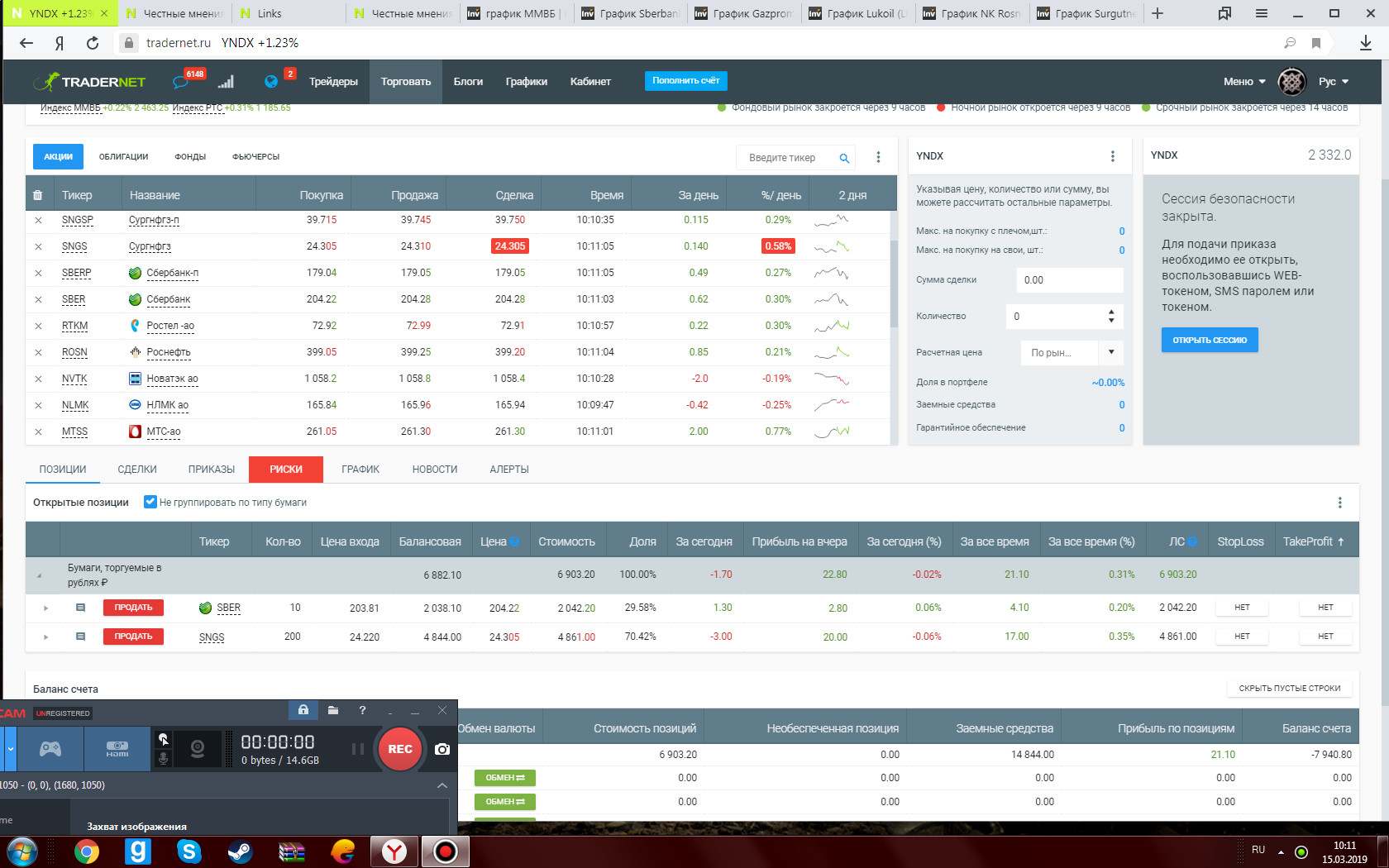Screen dimensions: 1389x868
Task: Open the recorder mode dropdown arrow
Action: point(10,749)
